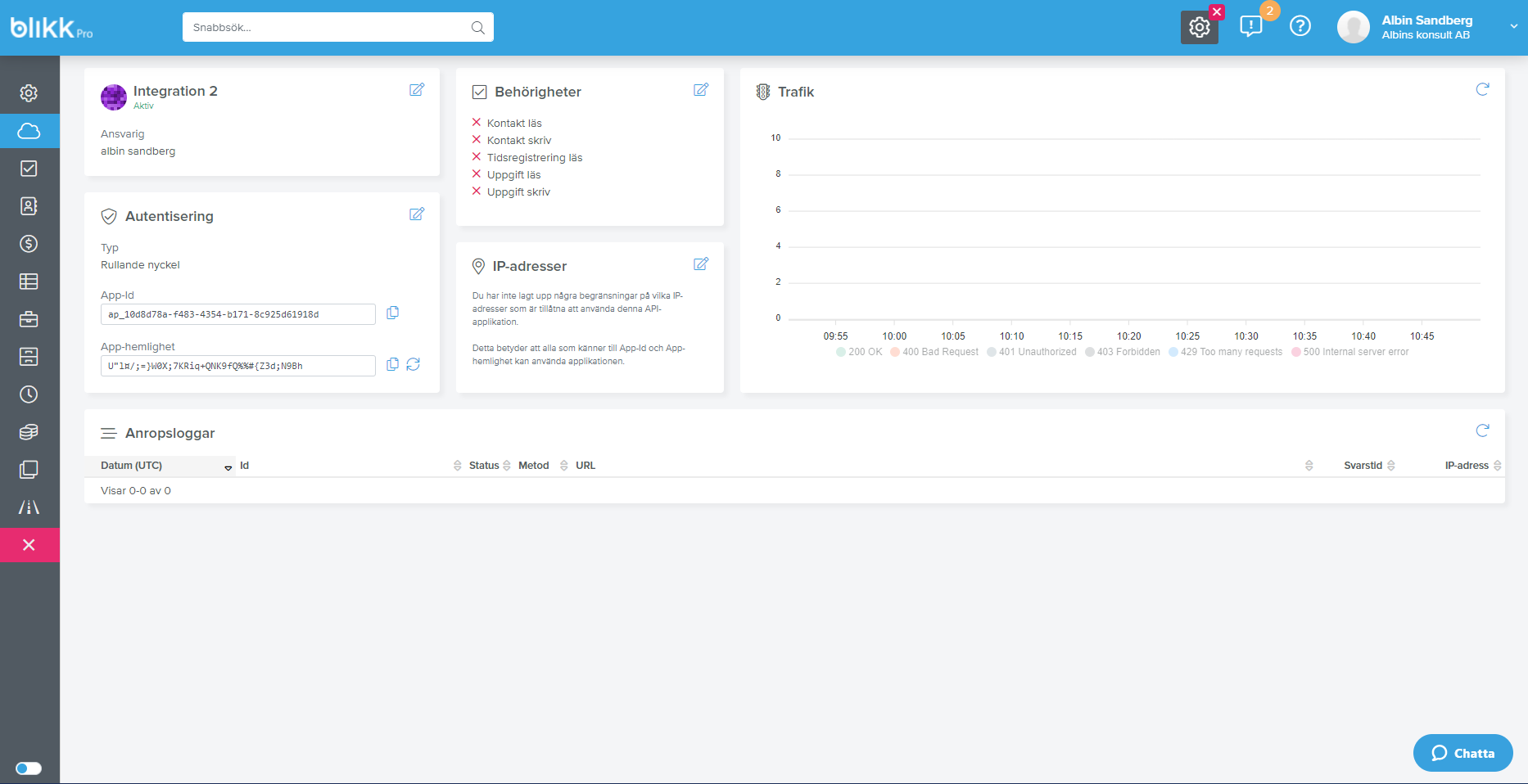Open notifications with badge 2

[1251, 26]
